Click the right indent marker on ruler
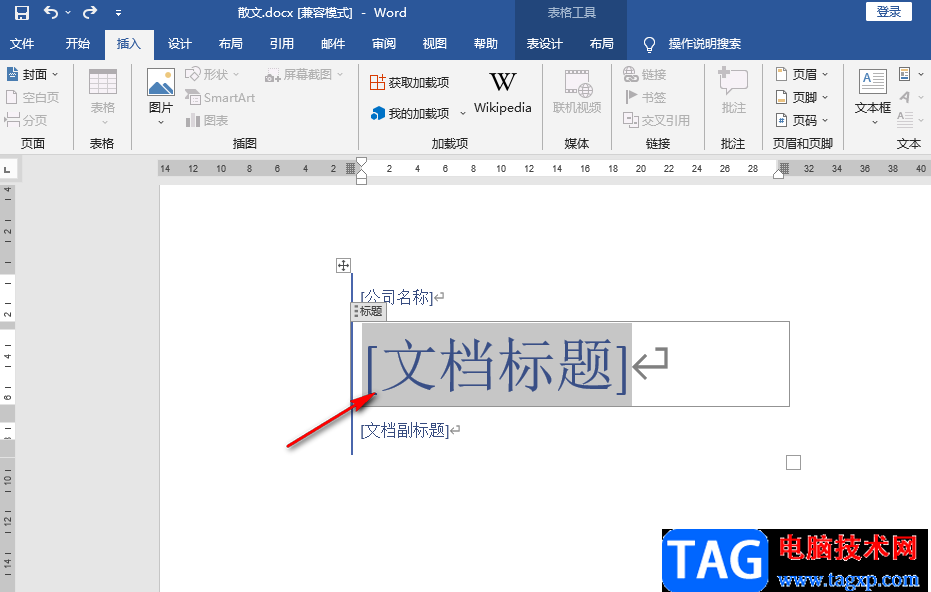This screenshot has width=931, height=592. pyautogui.click(x=778, y=173)
